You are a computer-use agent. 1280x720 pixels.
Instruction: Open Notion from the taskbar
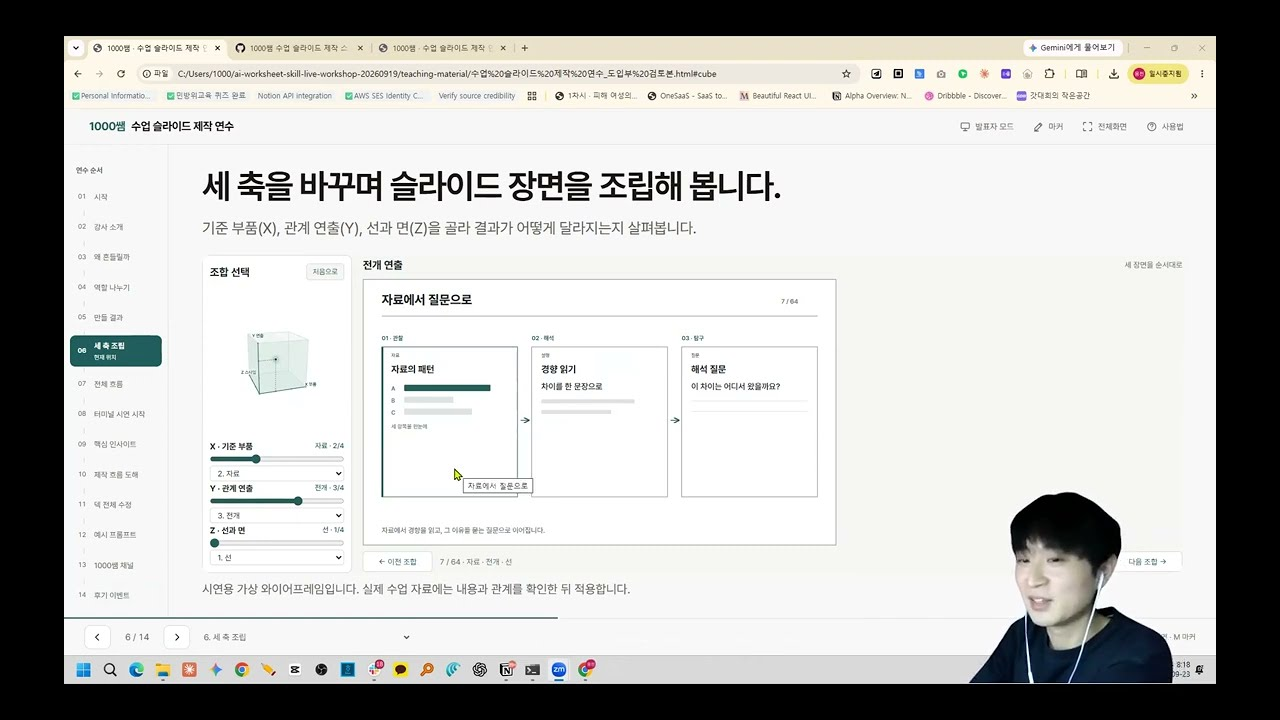click(506, 670)
